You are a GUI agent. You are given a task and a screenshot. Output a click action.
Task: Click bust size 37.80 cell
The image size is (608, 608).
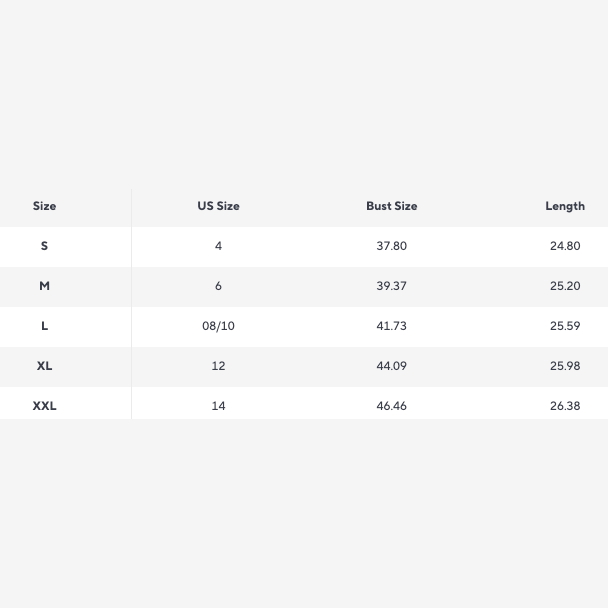391,246
